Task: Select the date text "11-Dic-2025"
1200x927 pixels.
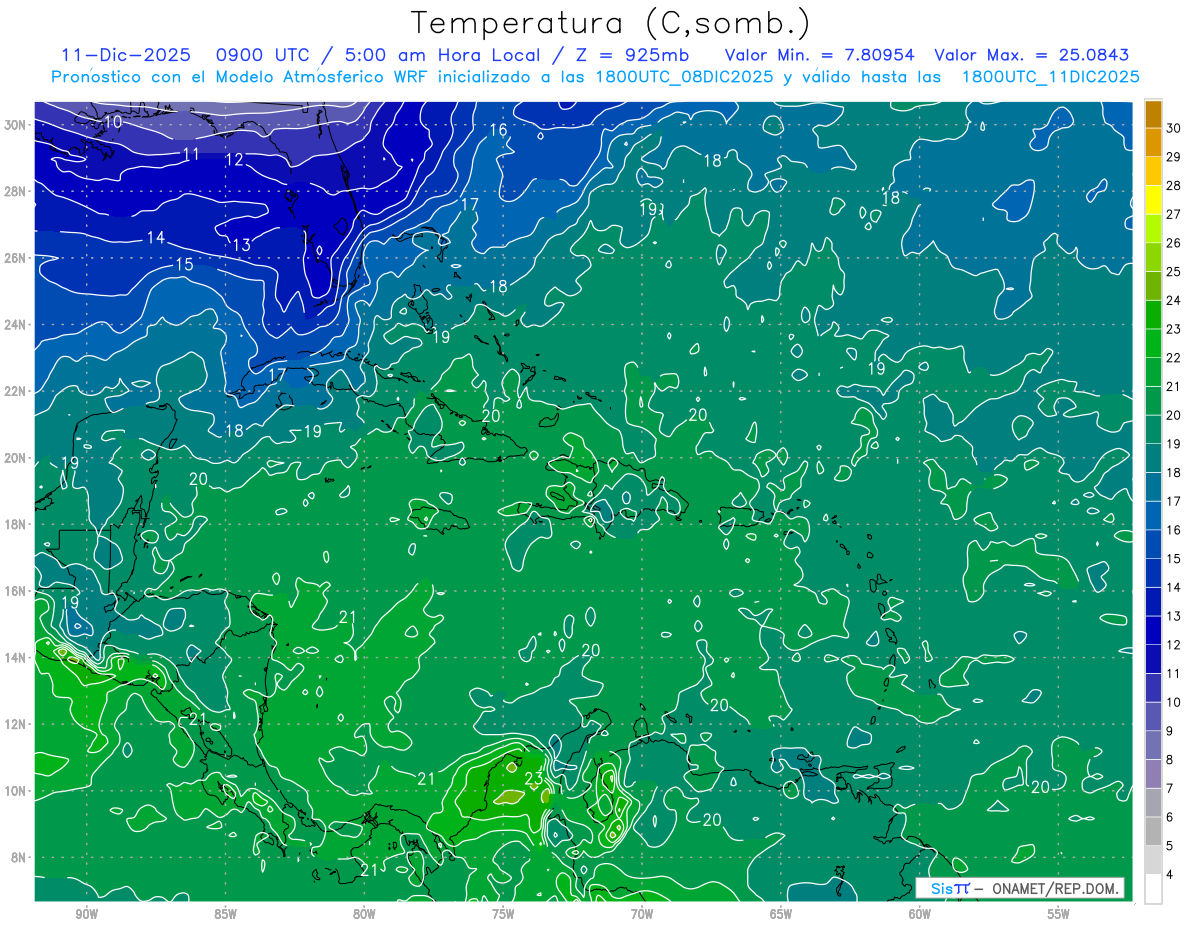Action: point(125,55)
